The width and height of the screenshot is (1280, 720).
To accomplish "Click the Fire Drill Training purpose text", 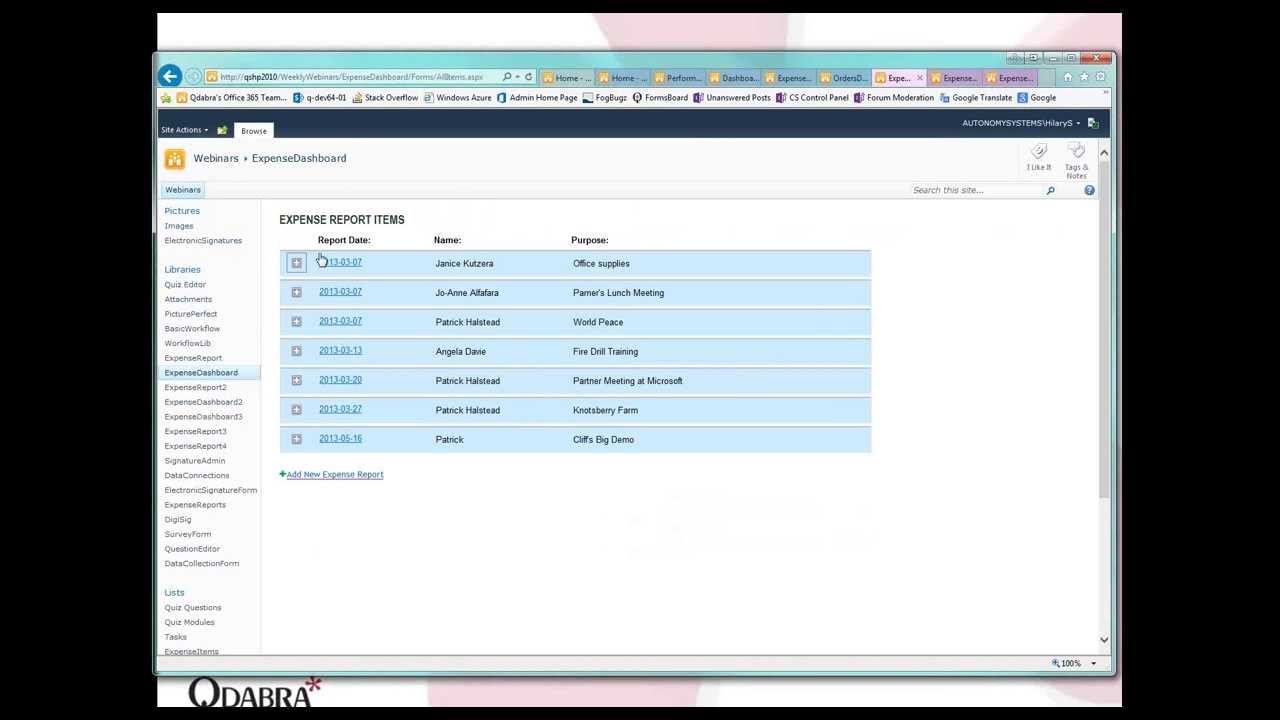I will (x=605, y=352).
